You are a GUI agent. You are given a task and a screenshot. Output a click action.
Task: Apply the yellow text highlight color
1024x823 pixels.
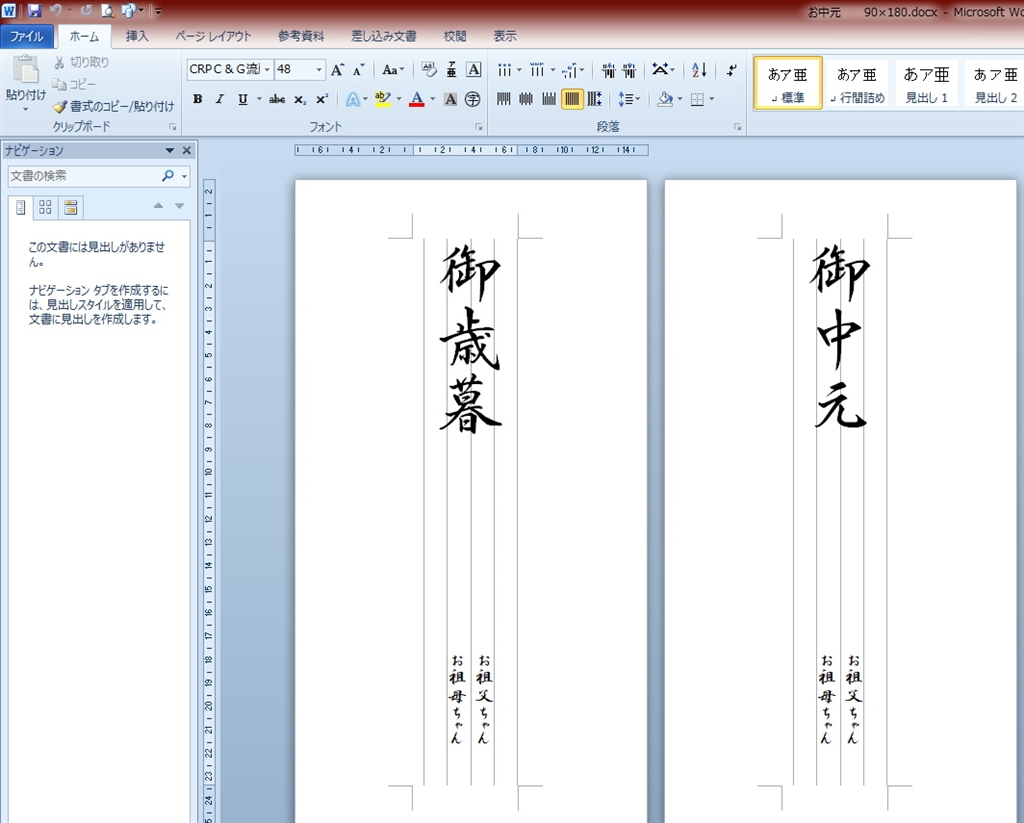coord(383,99)
